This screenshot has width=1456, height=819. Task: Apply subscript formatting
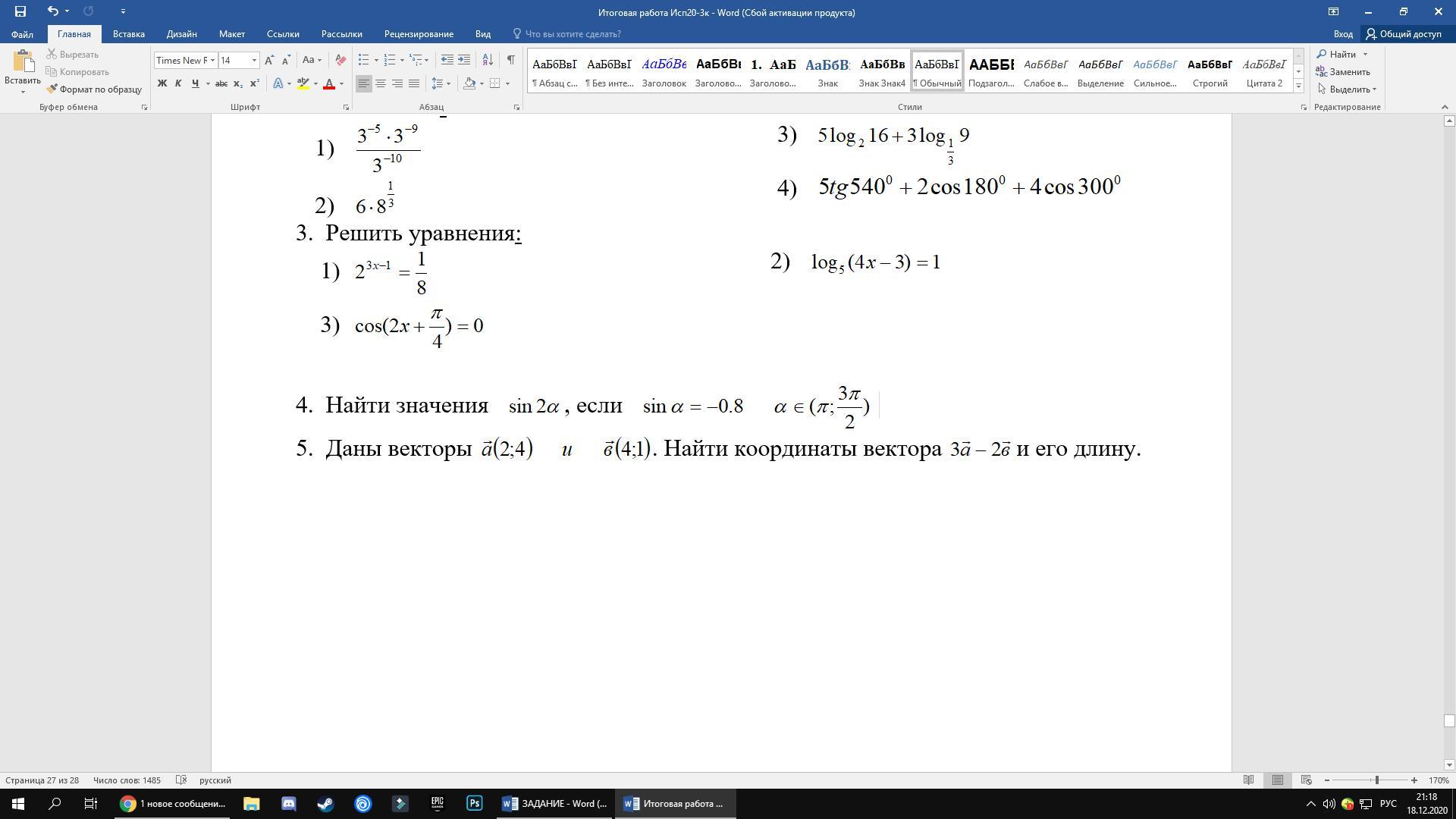237,83
